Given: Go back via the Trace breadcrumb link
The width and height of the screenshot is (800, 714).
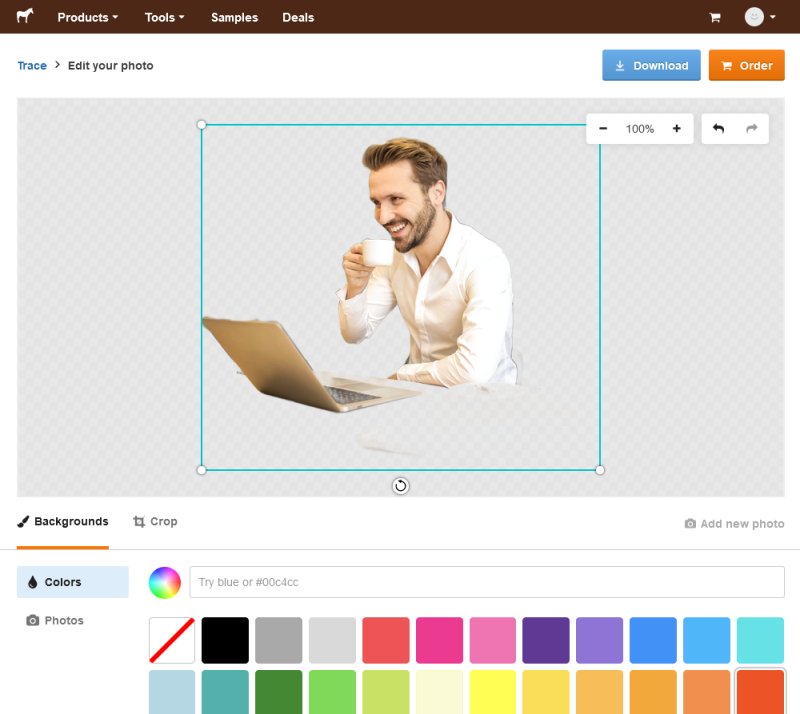Looking at the screenshot, I should (31, 65).
